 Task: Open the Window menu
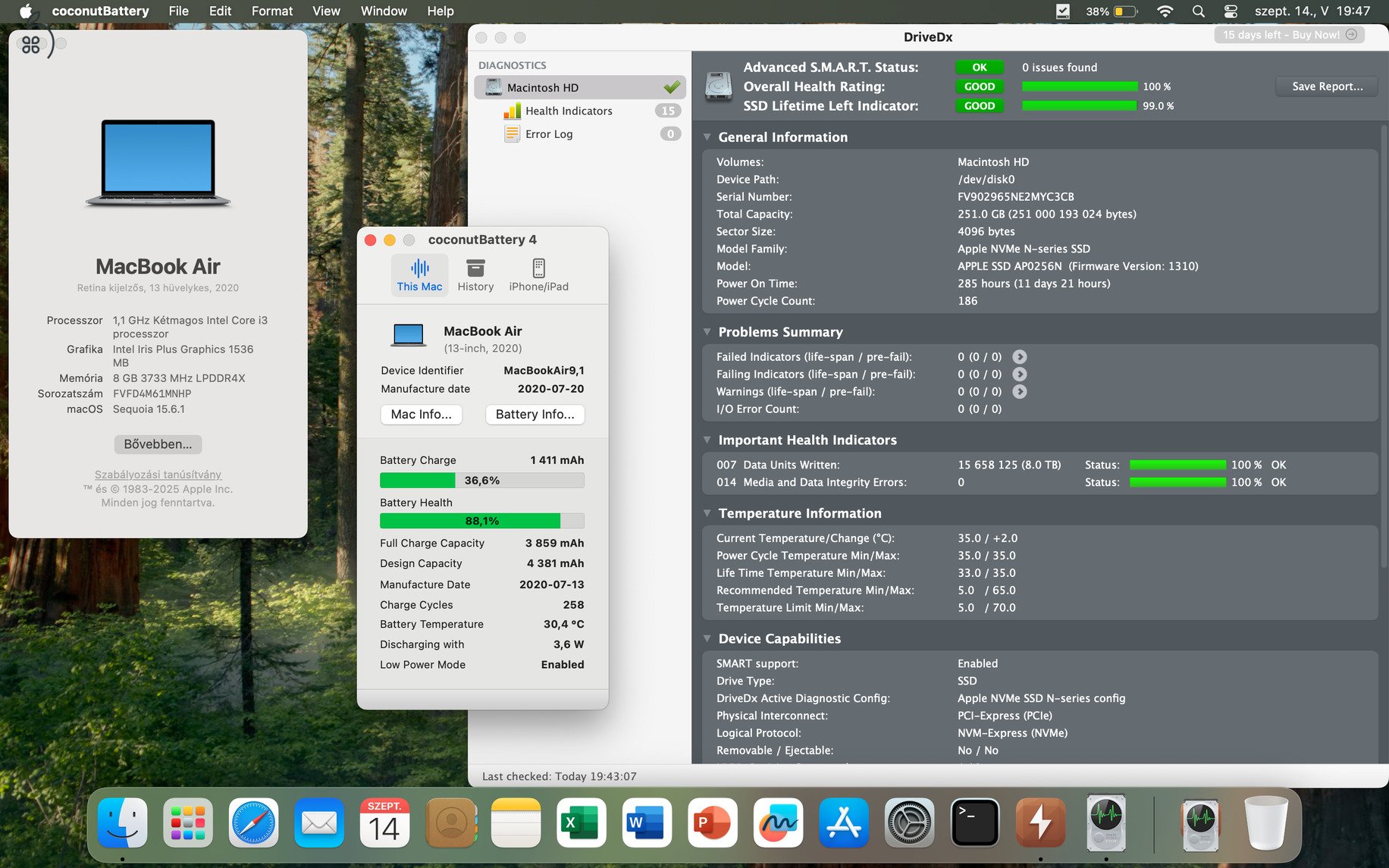[x=384, y=11]
